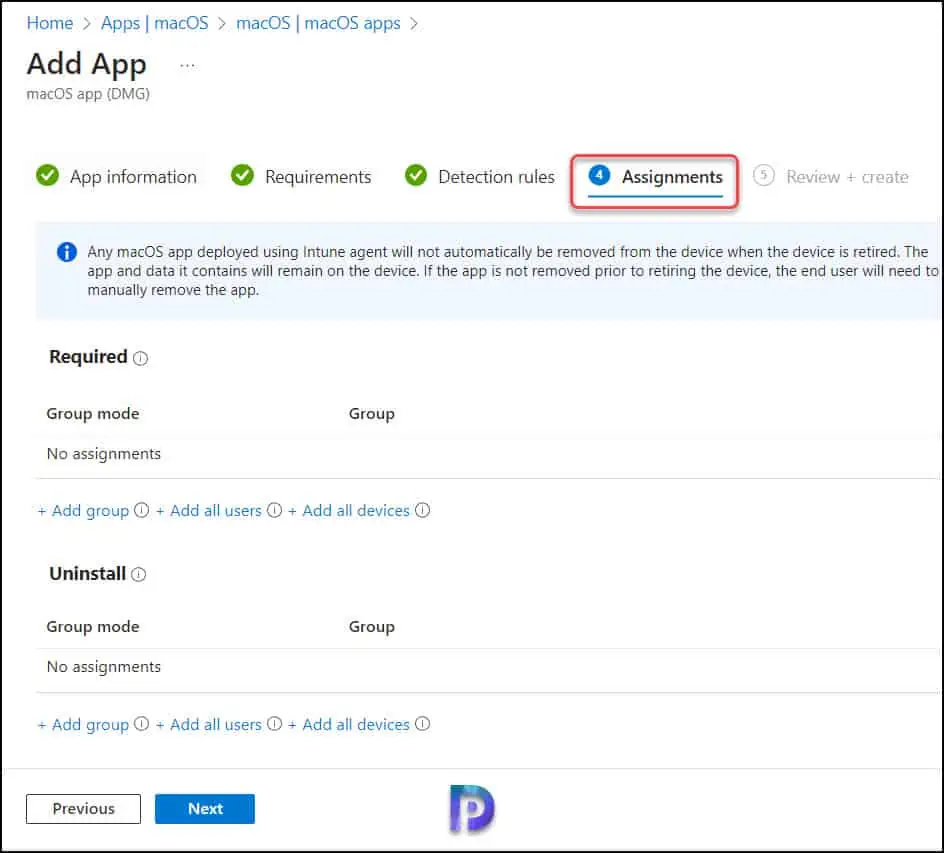Click the green check icon for App information
The image size is (944, 853).
click(x=48, y=175)
